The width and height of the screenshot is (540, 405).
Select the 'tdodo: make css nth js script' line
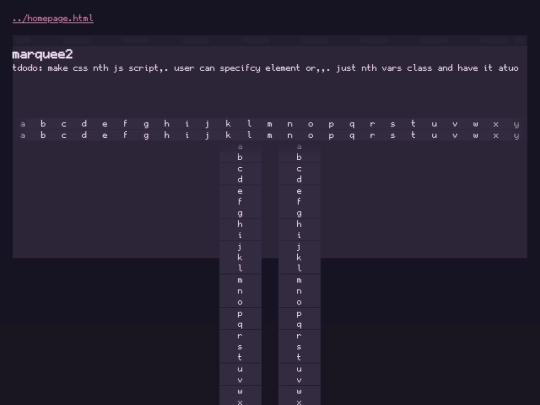pos(265,68)
